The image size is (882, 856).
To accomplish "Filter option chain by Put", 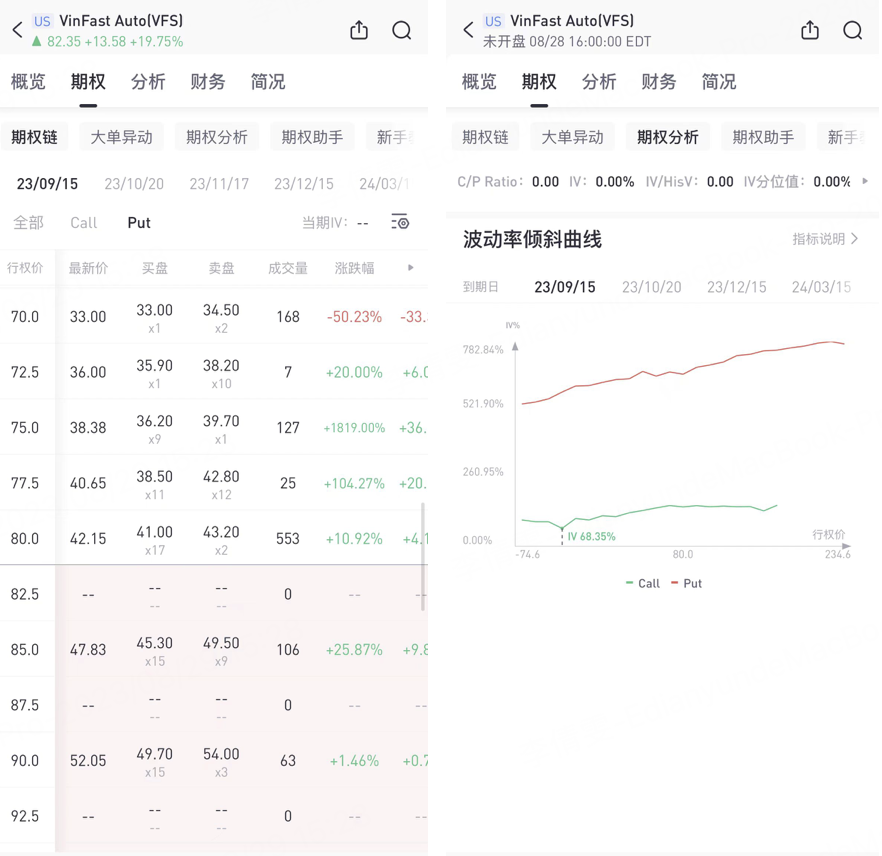I will 139,223.
